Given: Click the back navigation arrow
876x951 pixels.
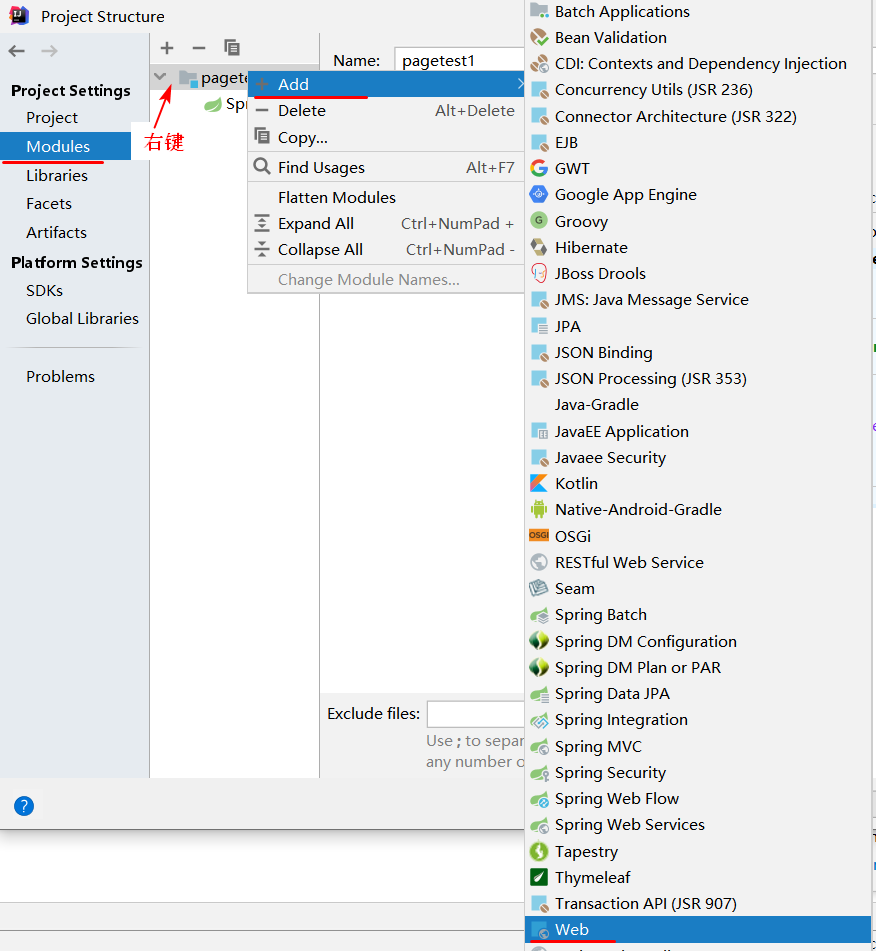Looking at the screenshot, I should (x=17, y=51).
